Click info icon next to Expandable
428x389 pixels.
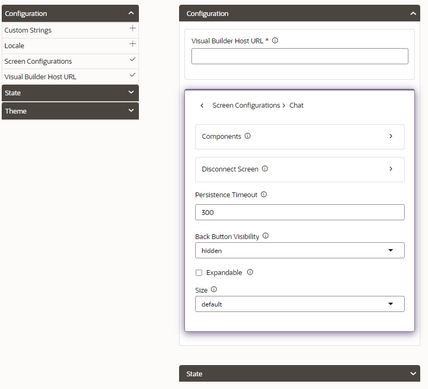(250, 272)
